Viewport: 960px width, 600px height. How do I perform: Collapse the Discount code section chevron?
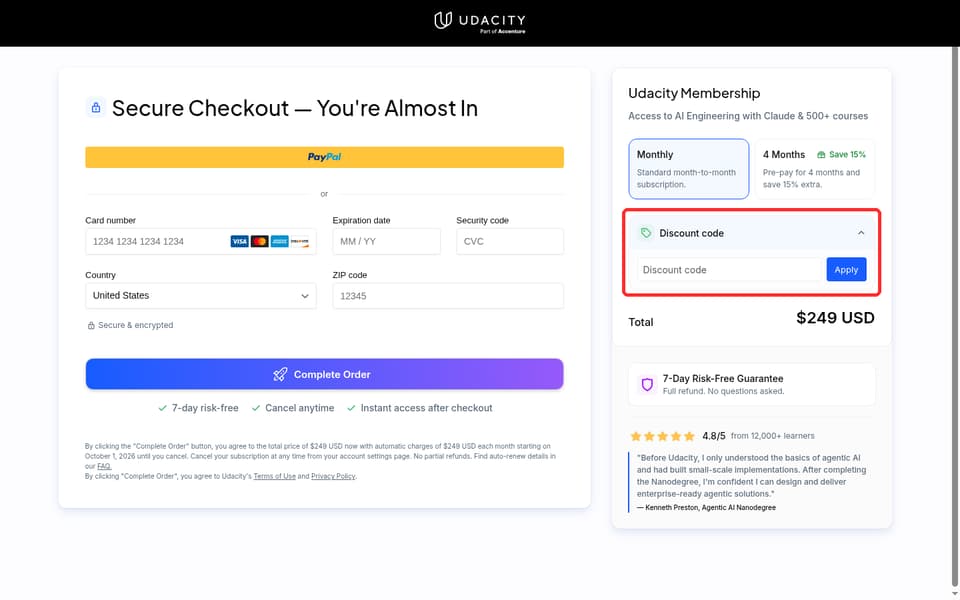861,233
